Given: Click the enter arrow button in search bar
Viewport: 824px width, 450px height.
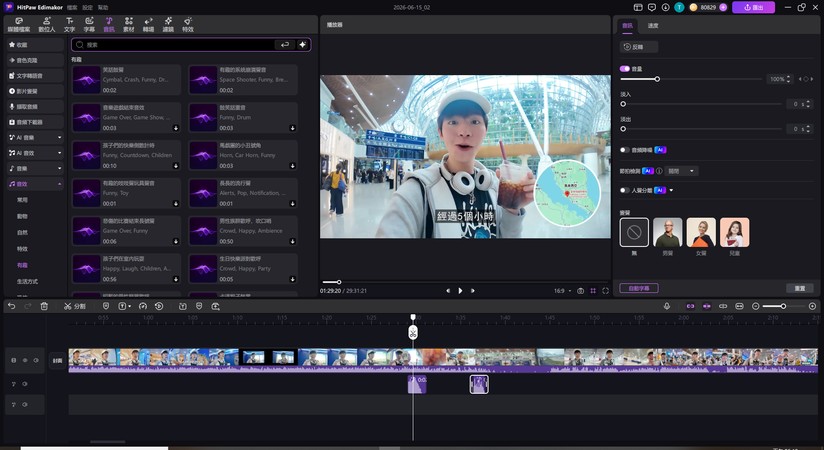Looking at the screenshot, I should (x=284, y=45).
